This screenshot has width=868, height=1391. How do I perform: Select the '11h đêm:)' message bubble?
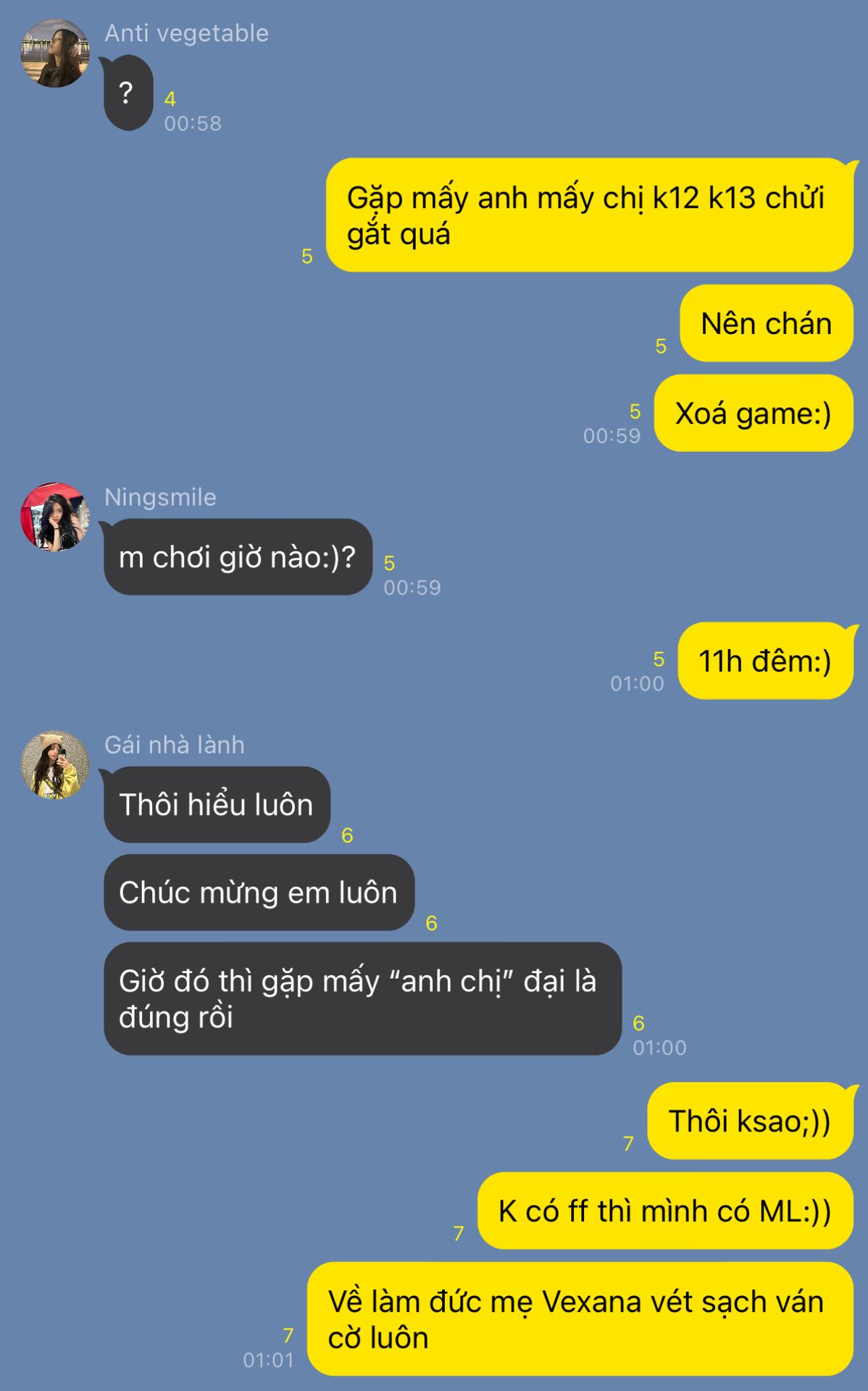(x=765, y=661)
